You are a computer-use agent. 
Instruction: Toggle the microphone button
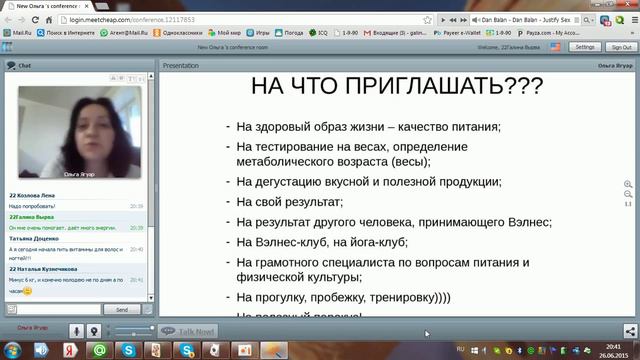point(76,331)
